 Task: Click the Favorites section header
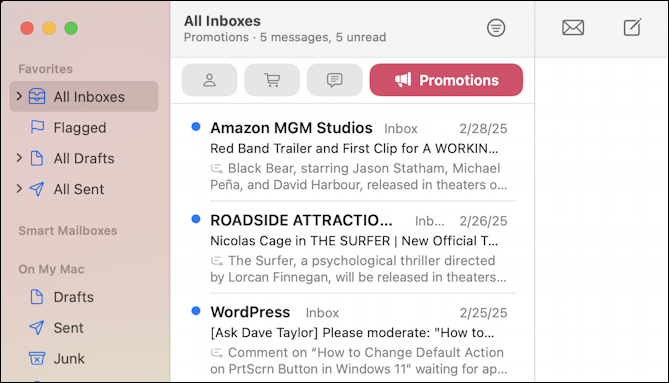click(x=45, y=69)
